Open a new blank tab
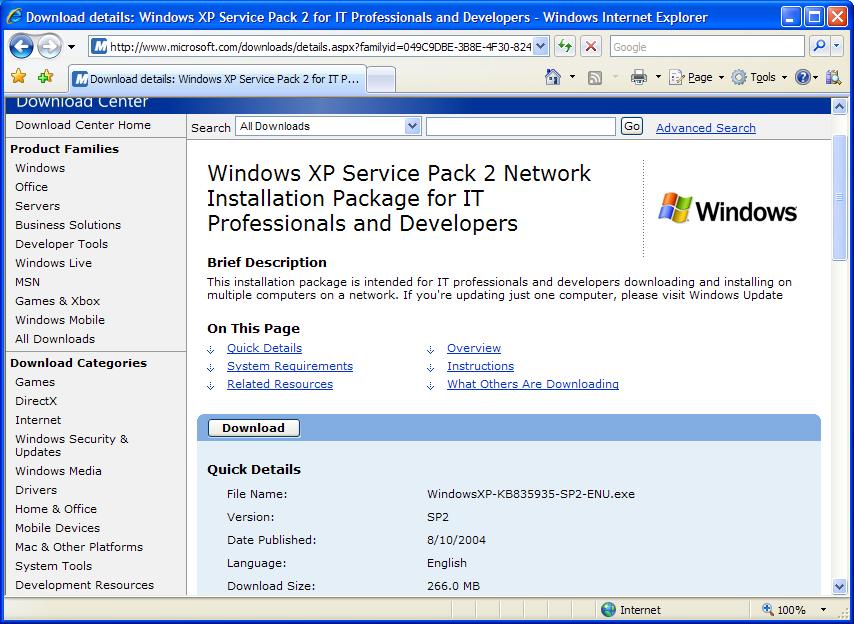The image size is (854, 624). (381, 80)
